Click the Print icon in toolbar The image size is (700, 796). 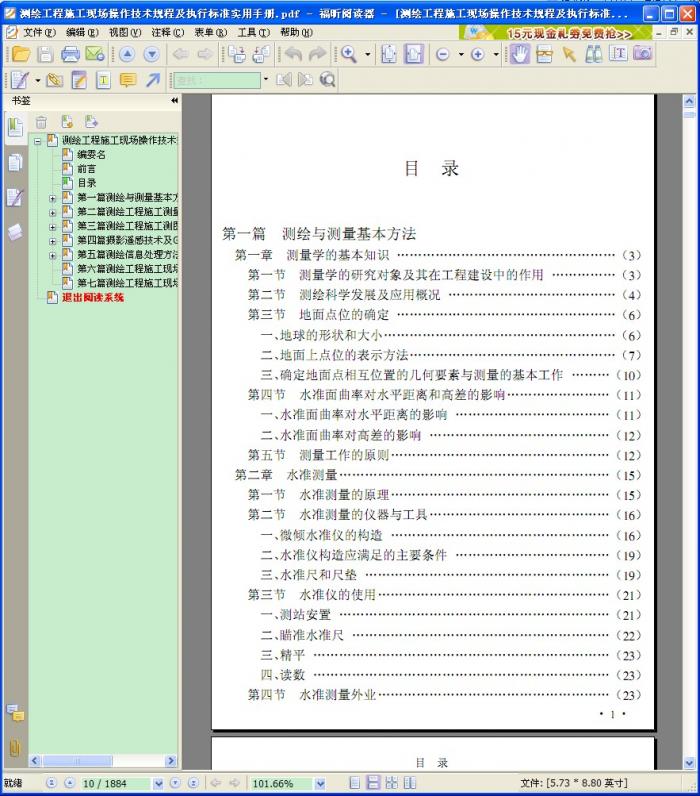click(x=70, y=54)
